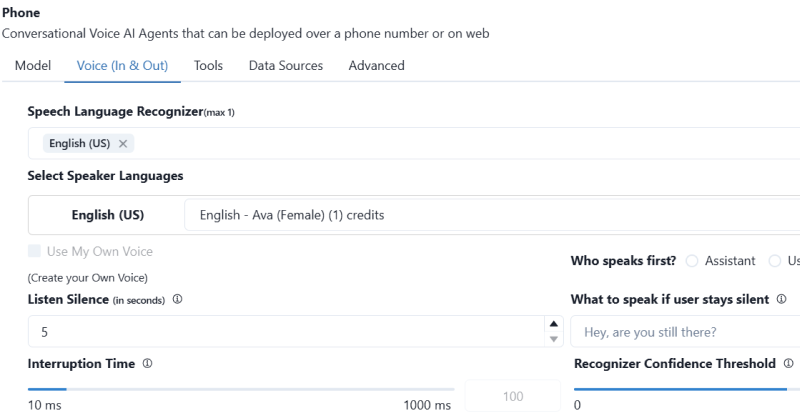Click the Create your Own Voice link
Screen dimensions: 800x418
click(x=88, y=277)
